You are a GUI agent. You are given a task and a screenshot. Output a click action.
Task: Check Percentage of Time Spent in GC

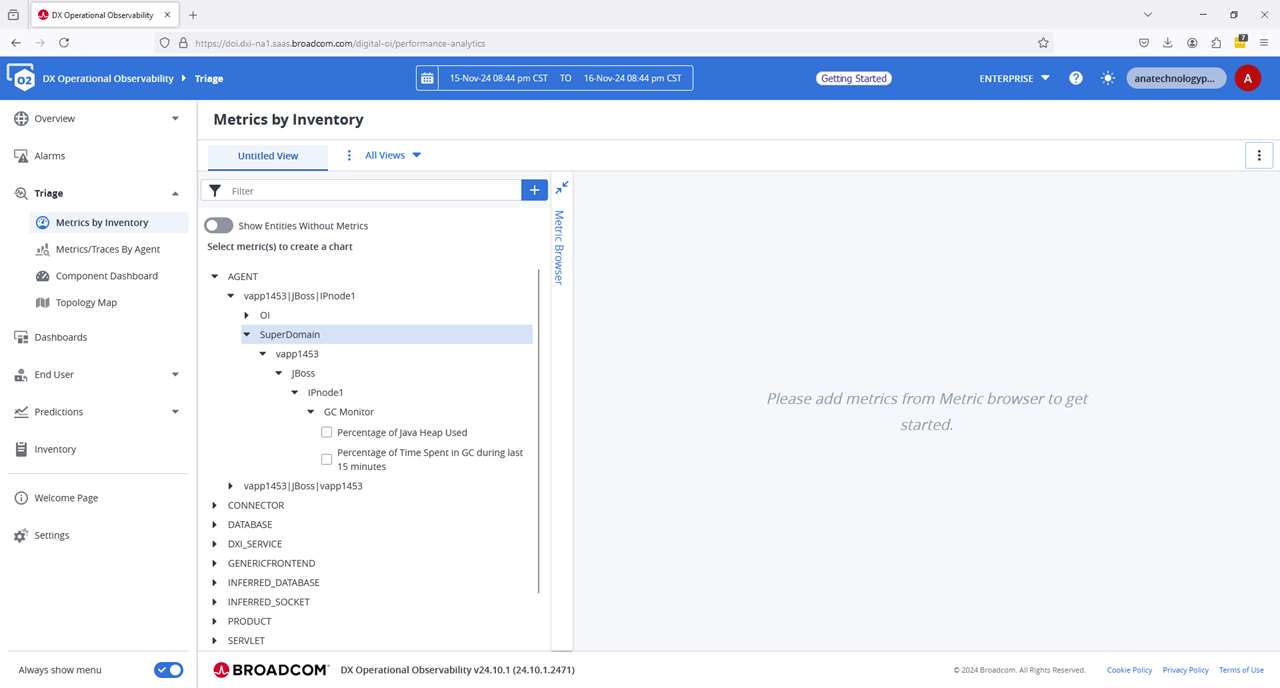click(327, 459)
